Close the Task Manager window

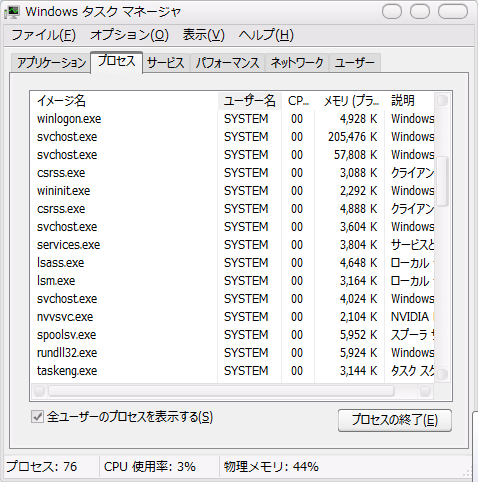[453, 12]
